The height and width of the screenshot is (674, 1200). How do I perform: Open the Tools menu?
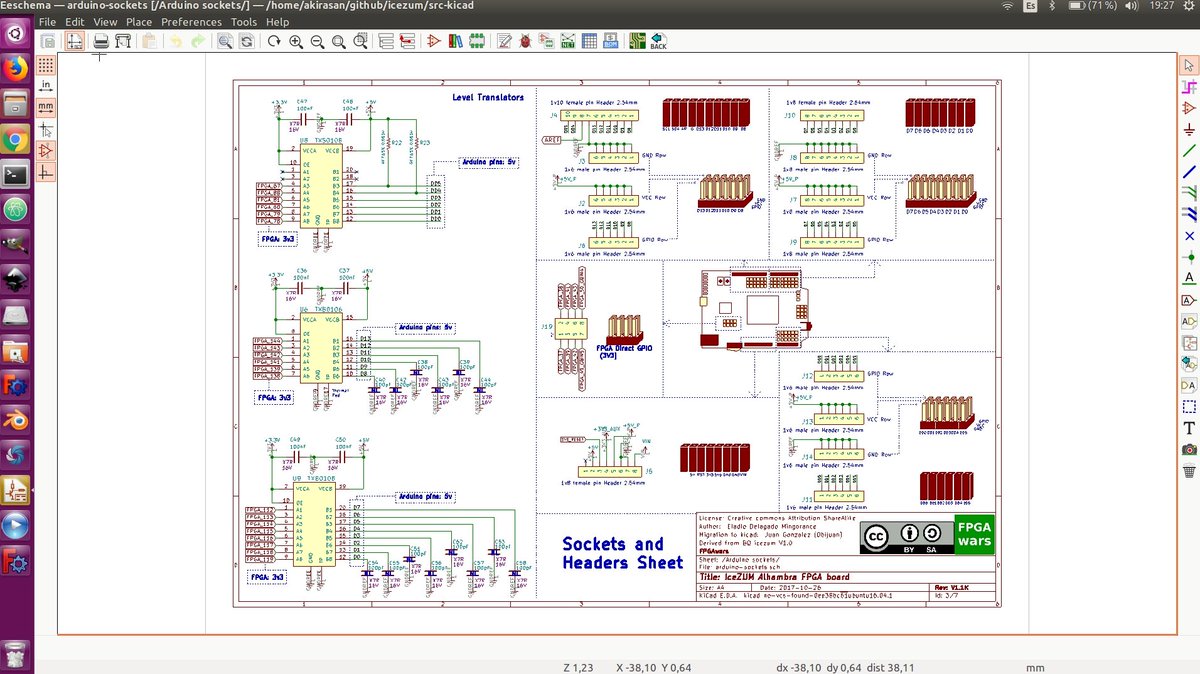tap(244, 21)
